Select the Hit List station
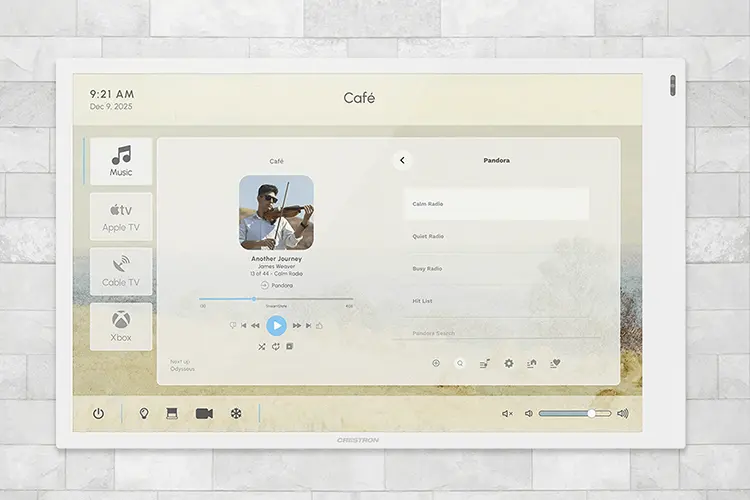This screenshot has height=500, width=750. click(497, 301)
